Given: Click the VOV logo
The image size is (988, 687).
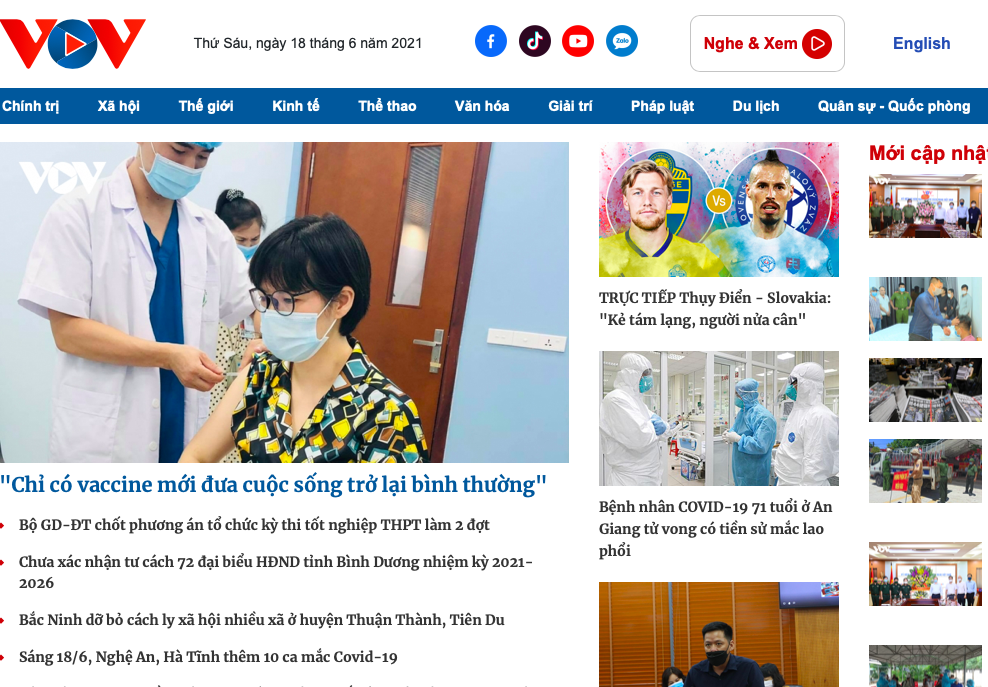Looking at the screenshot, I should pyautogui.click(x=72, y=43).
